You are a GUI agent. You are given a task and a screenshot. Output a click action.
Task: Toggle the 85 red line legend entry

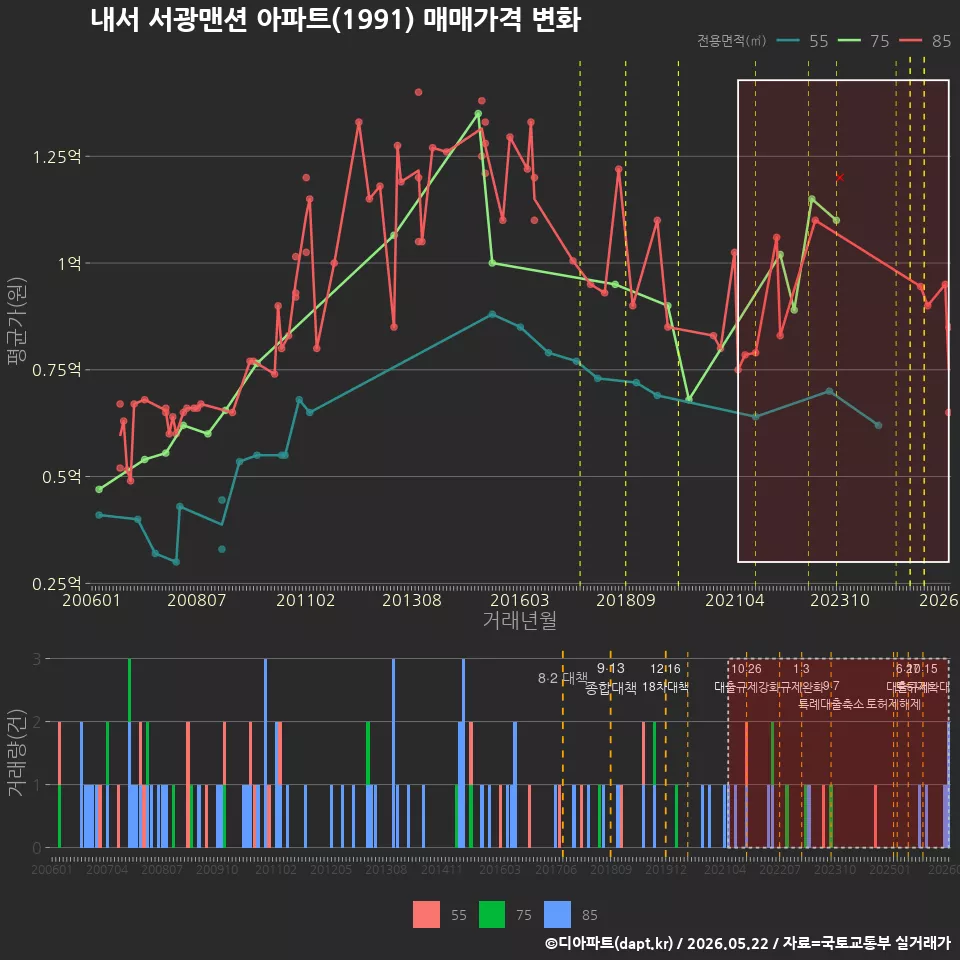[x=925, y=41]
